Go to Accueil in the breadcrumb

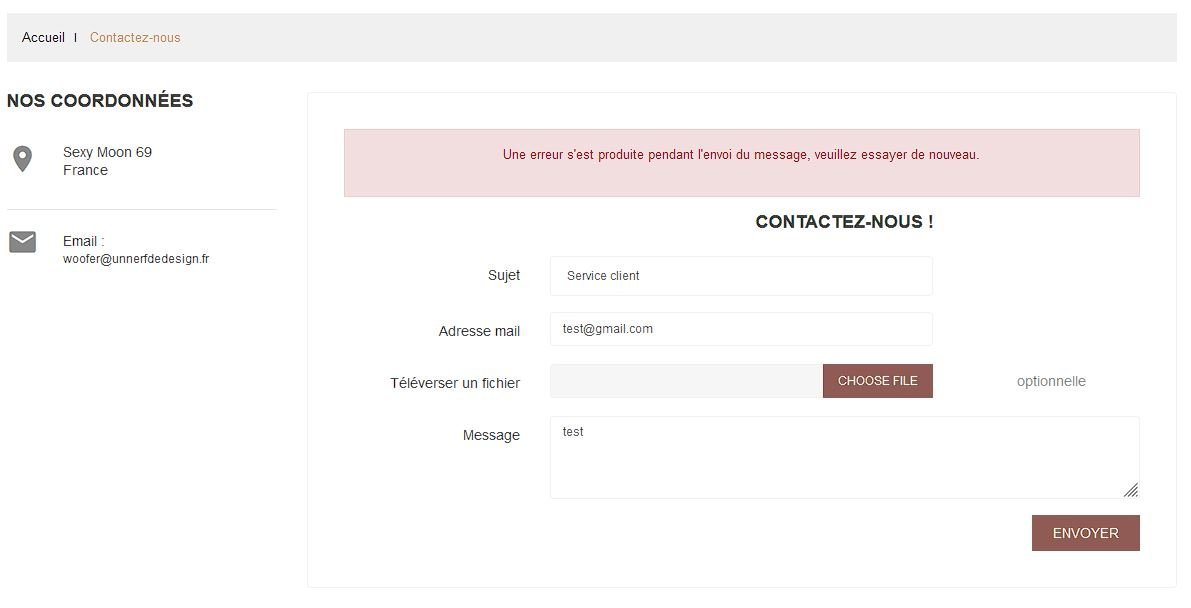tap(43, 38)
